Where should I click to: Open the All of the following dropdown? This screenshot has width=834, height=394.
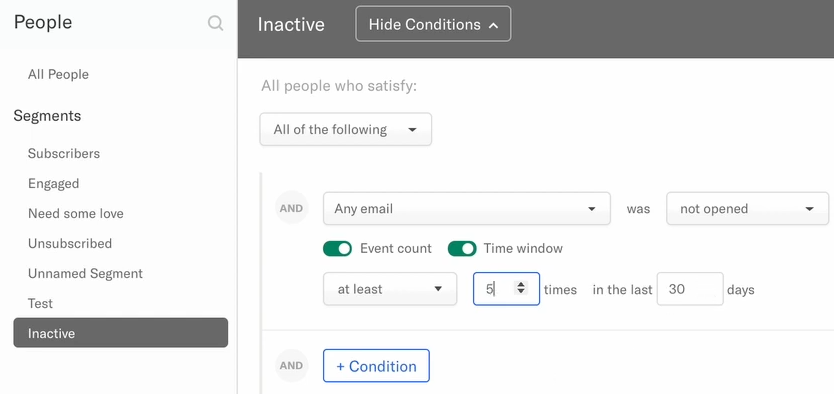click(346, 129)
